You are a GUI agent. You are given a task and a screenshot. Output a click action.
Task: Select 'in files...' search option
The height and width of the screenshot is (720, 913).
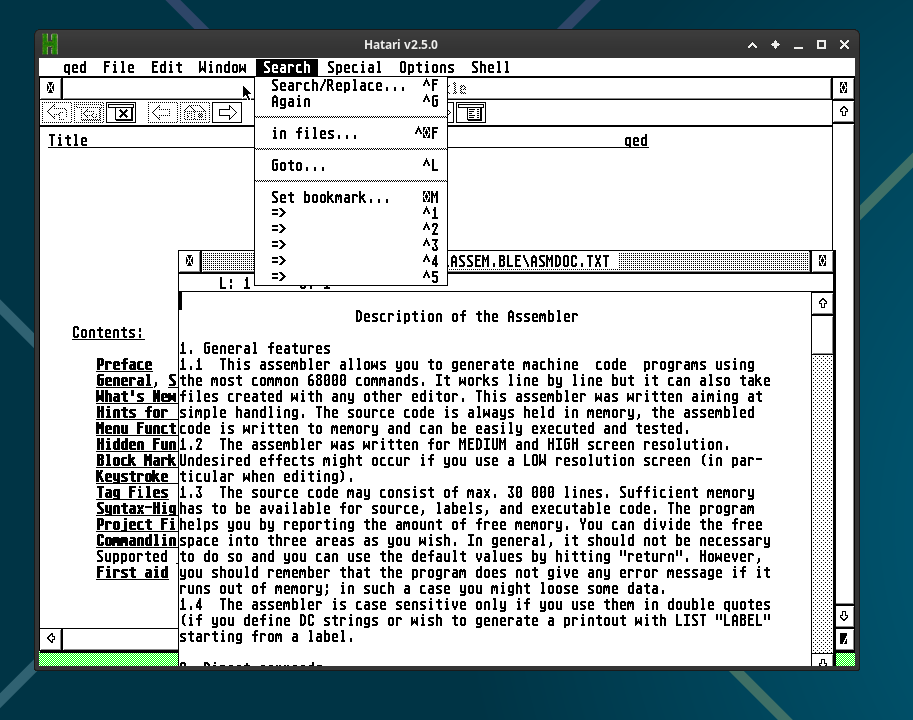314,134
